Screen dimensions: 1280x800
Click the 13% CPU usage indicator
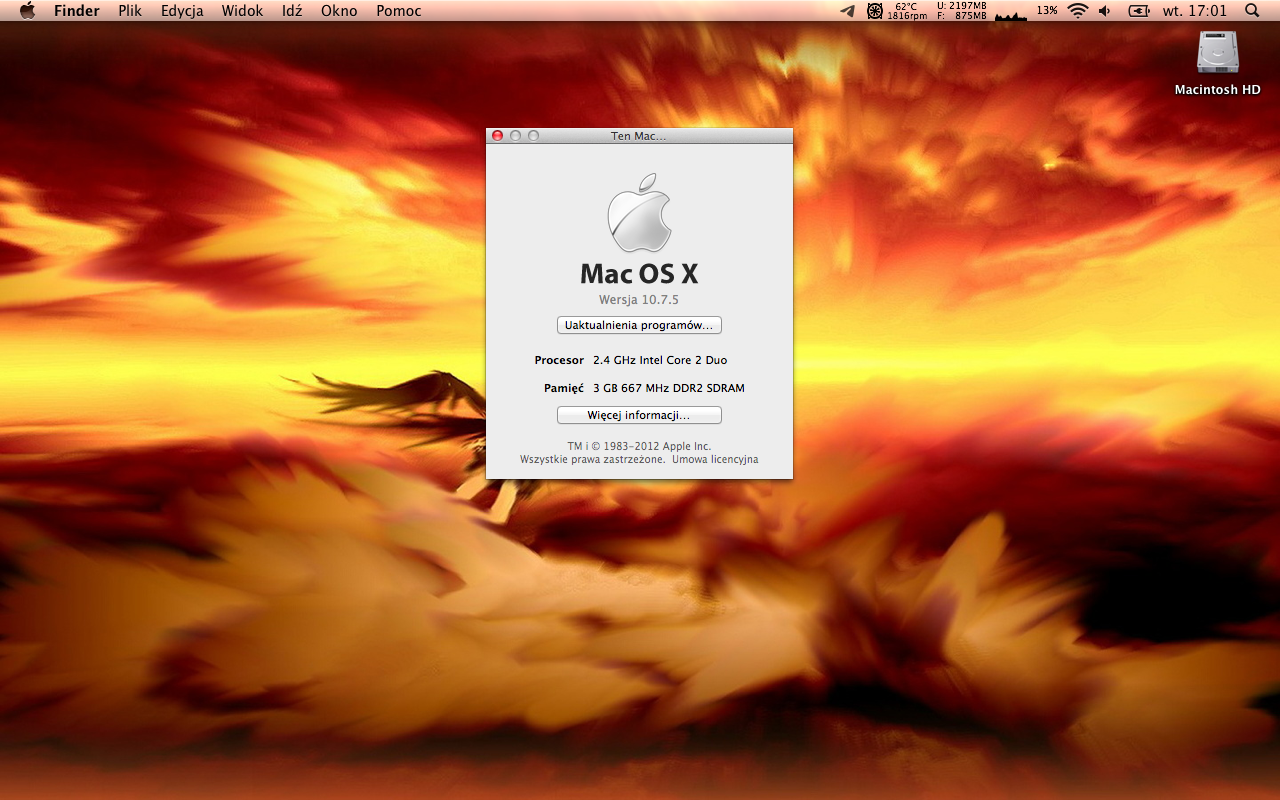click(x=1047, y=11)
